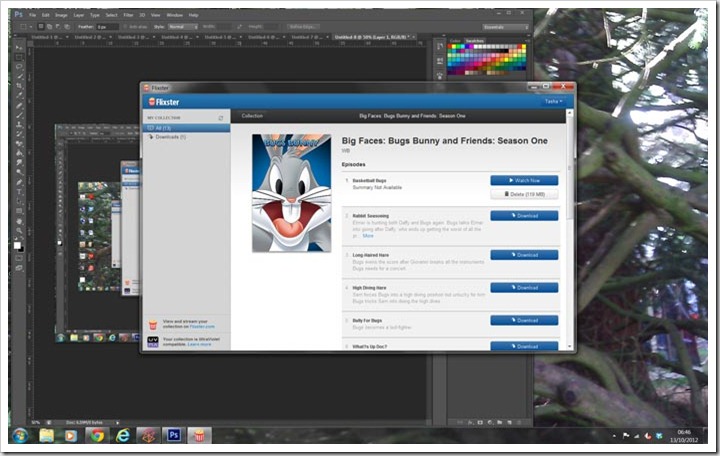
Task: Click the Refine Edge button
Action: point(304,27)
